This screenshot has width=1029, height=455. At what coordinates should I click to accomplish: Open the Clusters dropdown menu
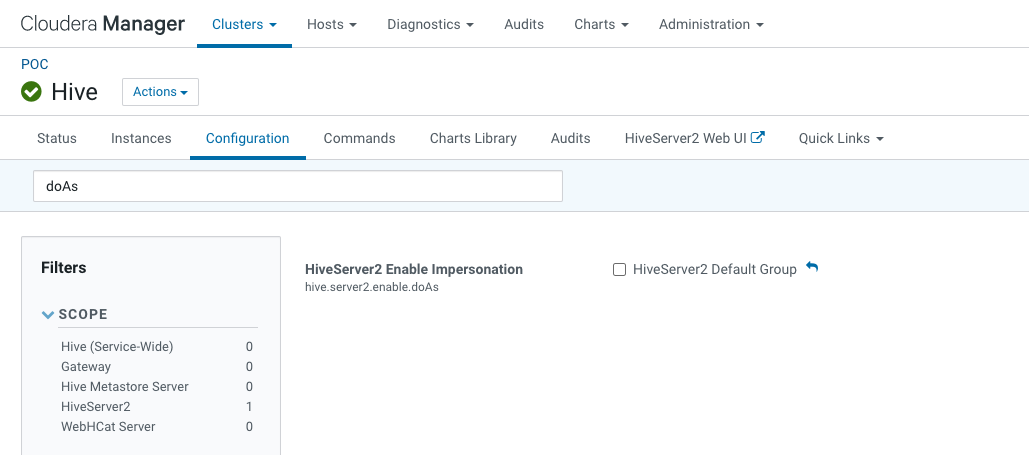pyautogui.click(x=244, y=24)
